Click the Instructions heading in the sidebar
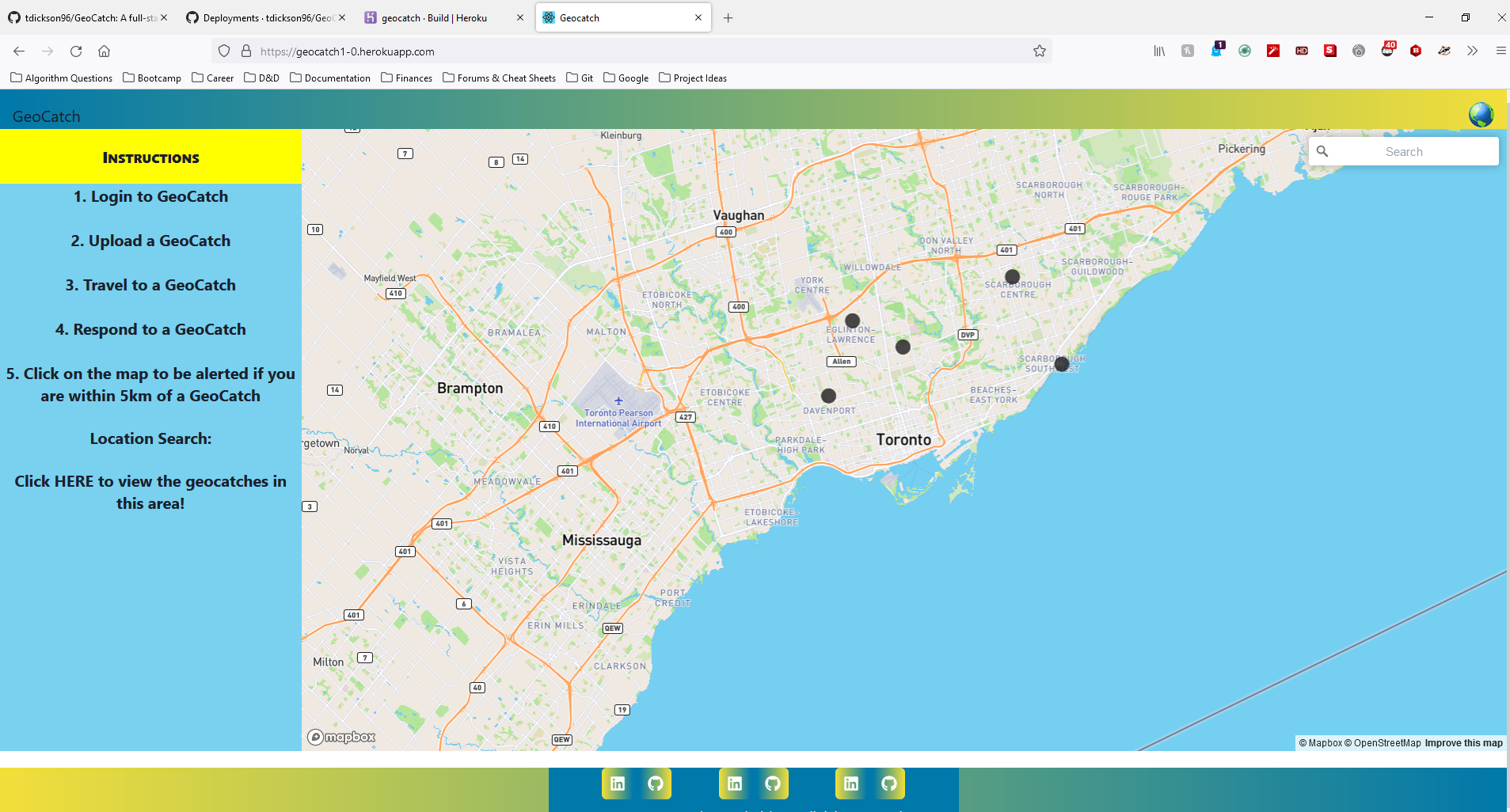This screenshot has width=1510, height=812. pos(150,157)
